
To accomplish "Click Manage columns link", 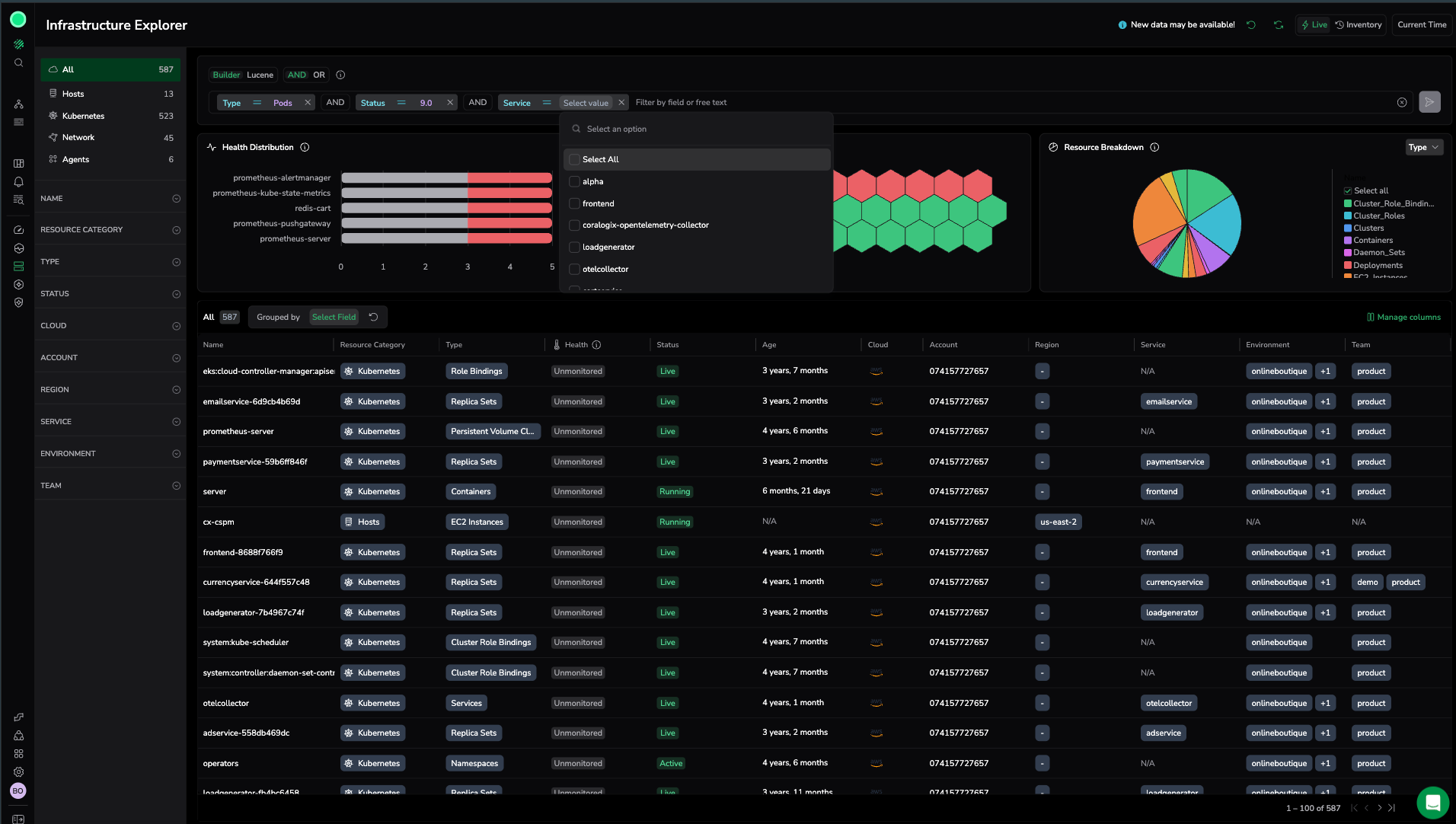I will coord(1403,318).
